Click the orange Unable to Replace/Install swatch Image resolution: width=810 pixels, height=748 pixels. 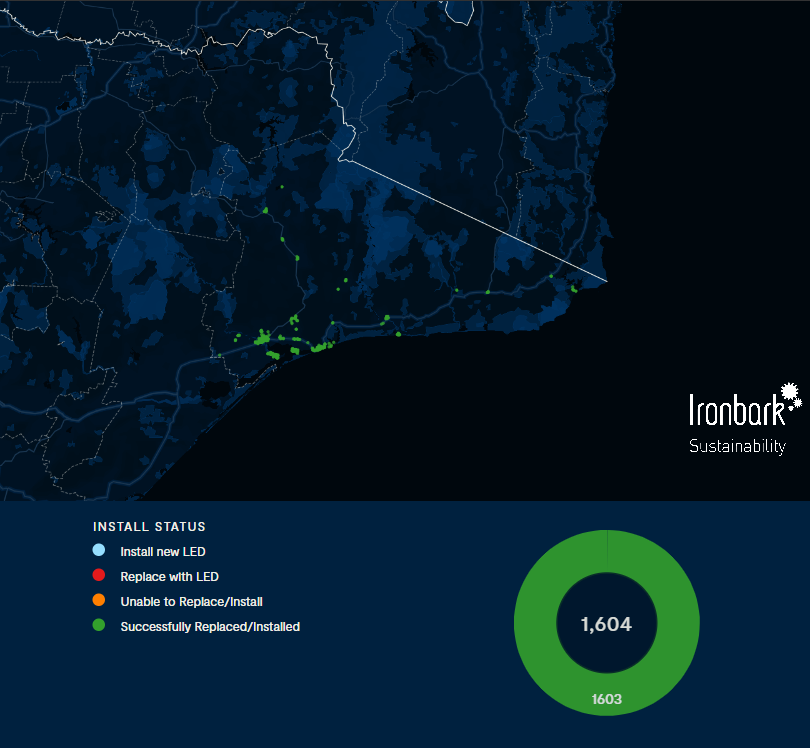point(99,600)
